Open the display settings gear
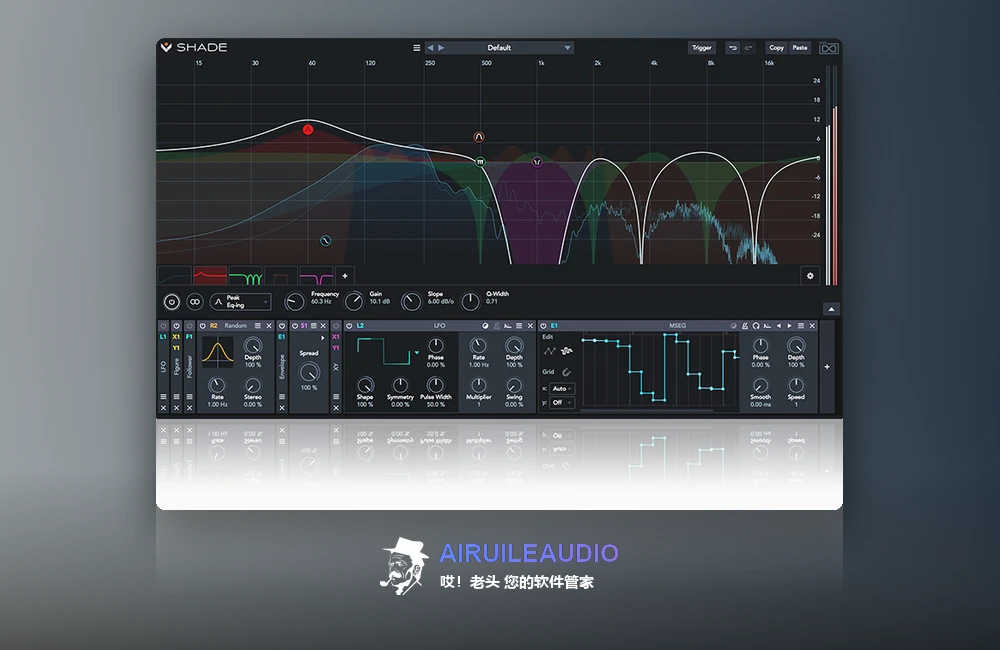1000x650 pixels. coord(810,276)
